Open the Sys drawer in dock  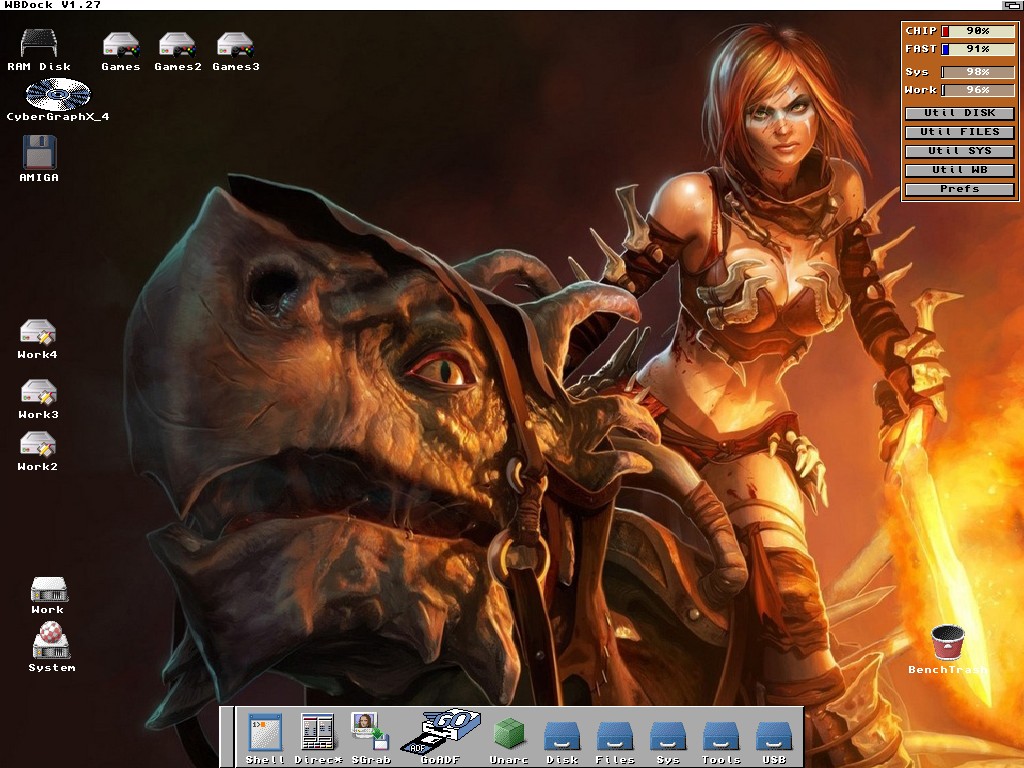pos(668,736)
